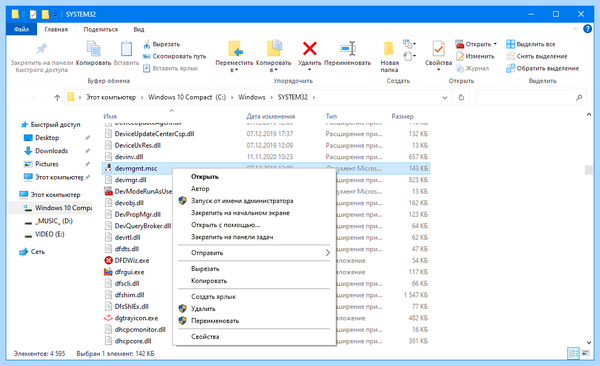Click the Переместить в icon

pos(235,49)
